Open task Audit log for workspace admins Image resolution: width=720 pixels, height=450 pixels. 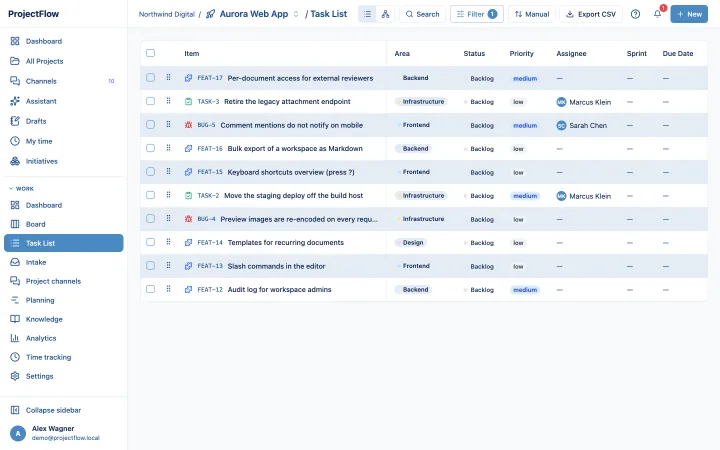coord(279,290)
